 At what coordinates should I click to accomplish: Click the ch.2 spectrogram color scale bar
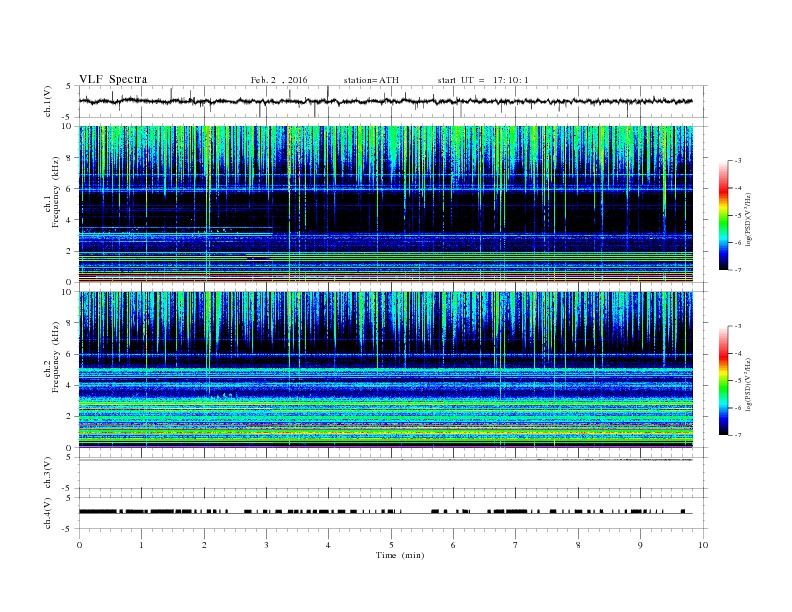pyautogui.click(x=723, y=380)
